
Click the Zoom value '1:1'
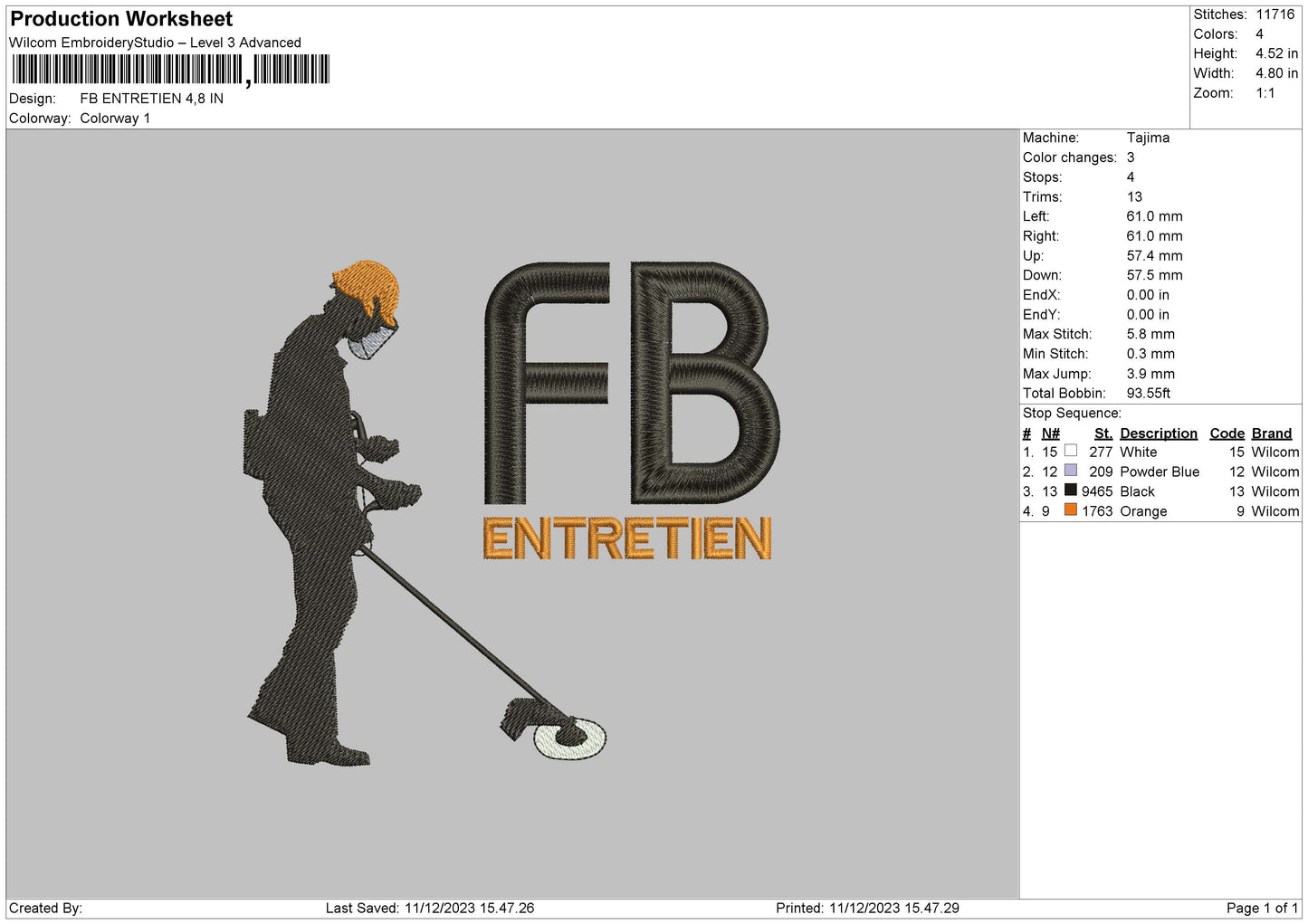click(1265, 93)
